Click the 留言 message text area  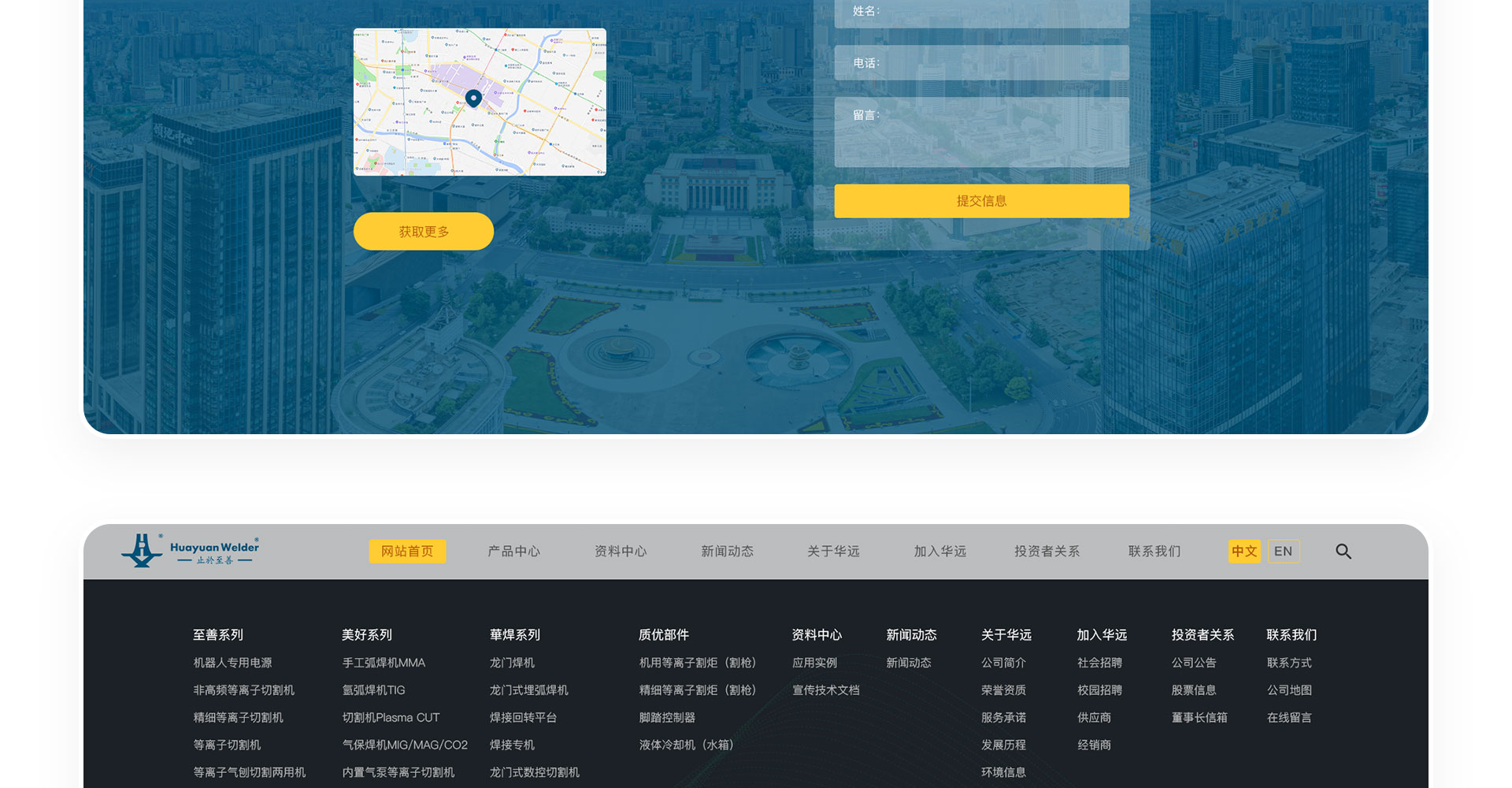[x=981, y=132]
